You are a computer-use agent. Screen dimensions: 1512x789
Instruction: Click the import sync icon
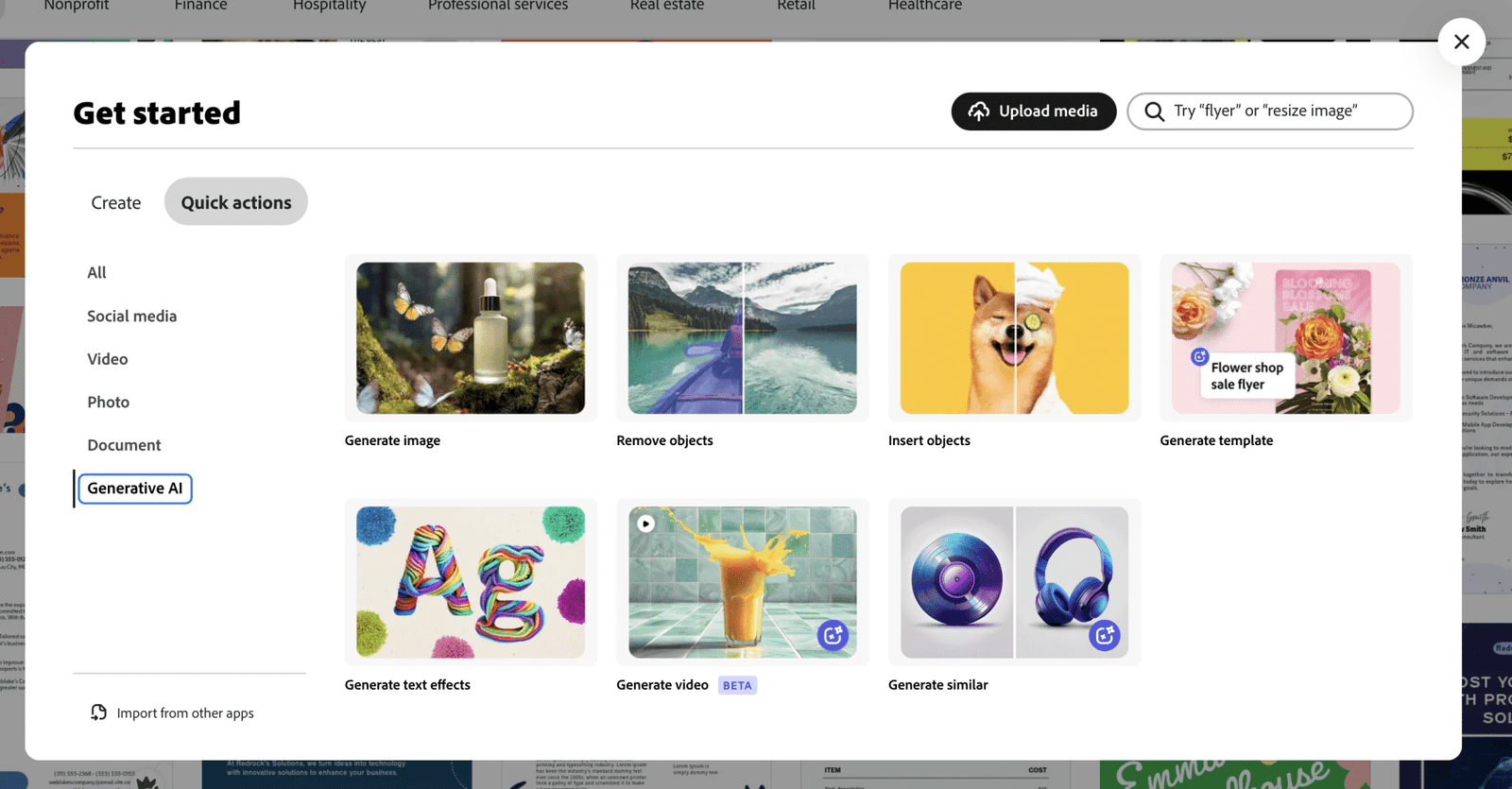98,712
